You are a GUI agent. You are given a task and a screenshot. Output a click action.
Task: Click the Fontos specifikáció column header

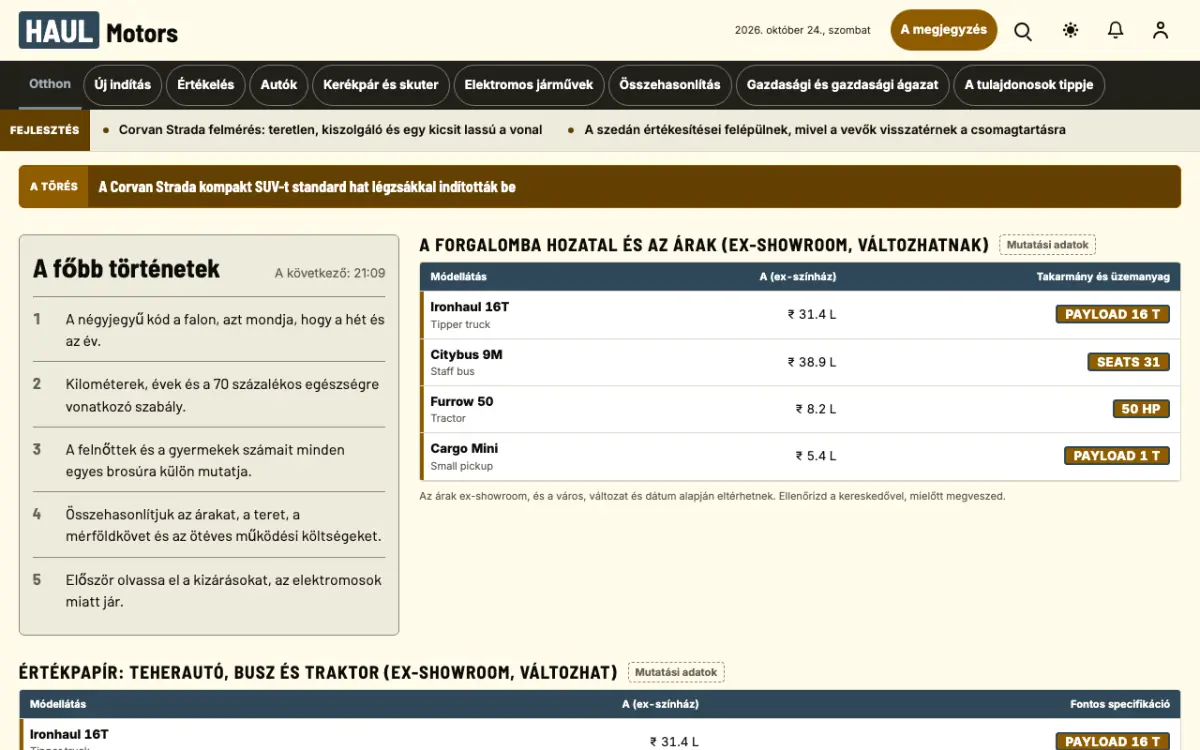pyautogui.click(x=1120, y=704)
